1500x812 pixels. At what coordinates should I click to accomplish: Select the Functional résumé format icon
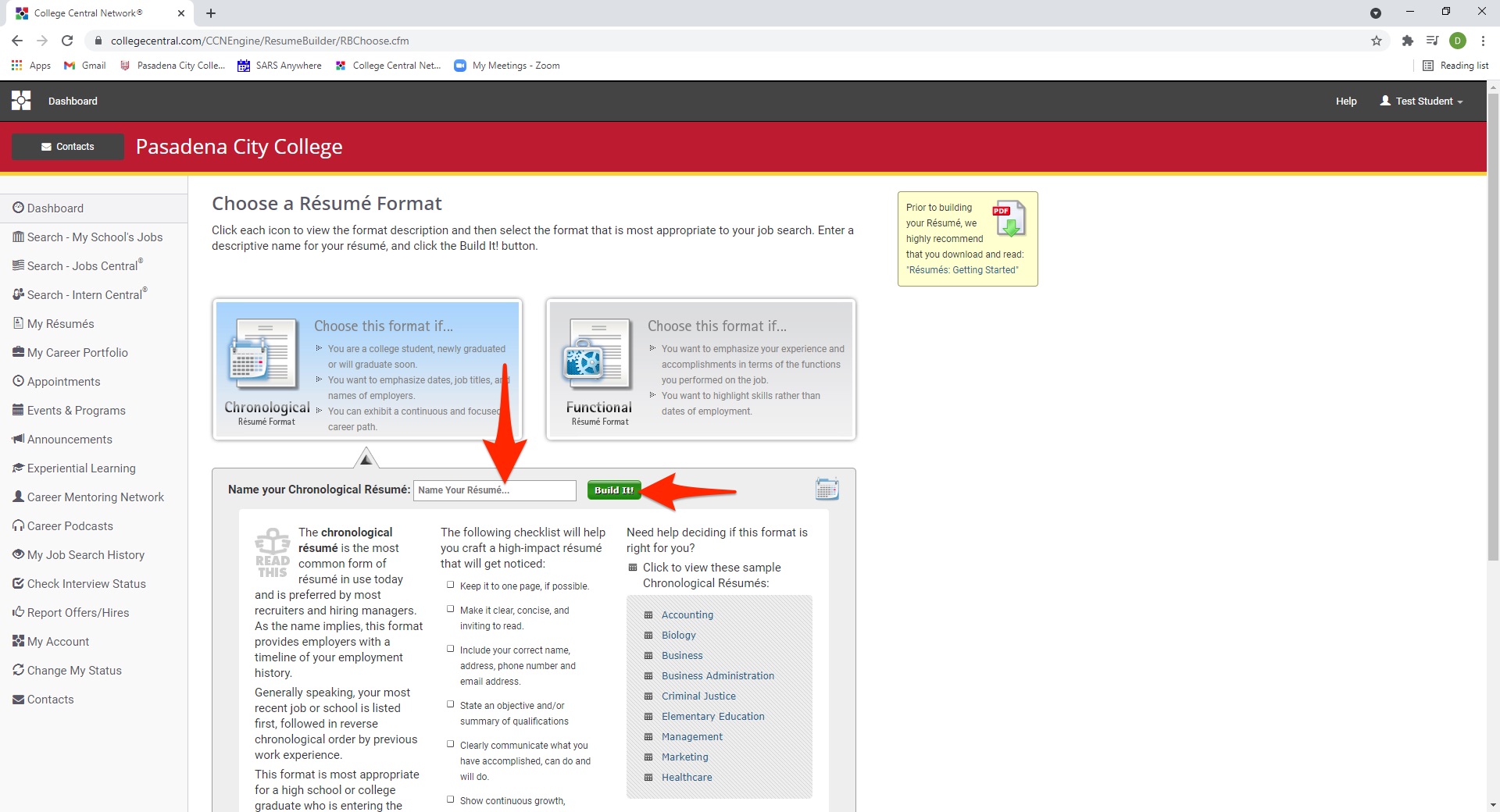pyautogui.click(x=598, y=355)
